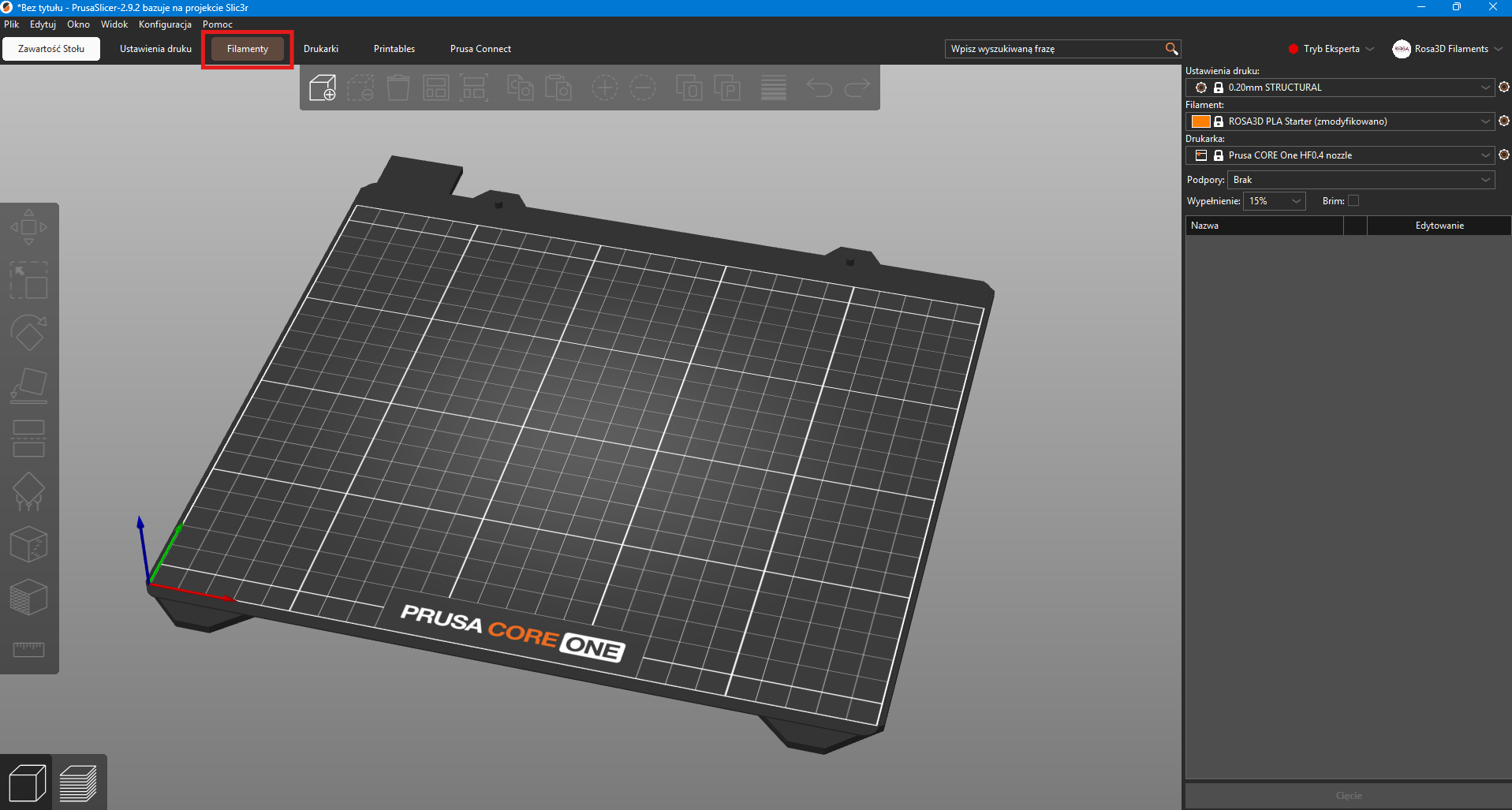Open filament settings gear next to ROSA3D PLA

tap(1504, 121)
